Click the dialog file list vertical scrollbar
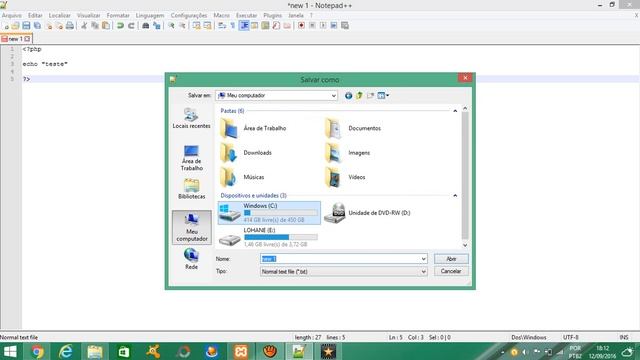This screenshot has width=640, height=360. point(465,176)
